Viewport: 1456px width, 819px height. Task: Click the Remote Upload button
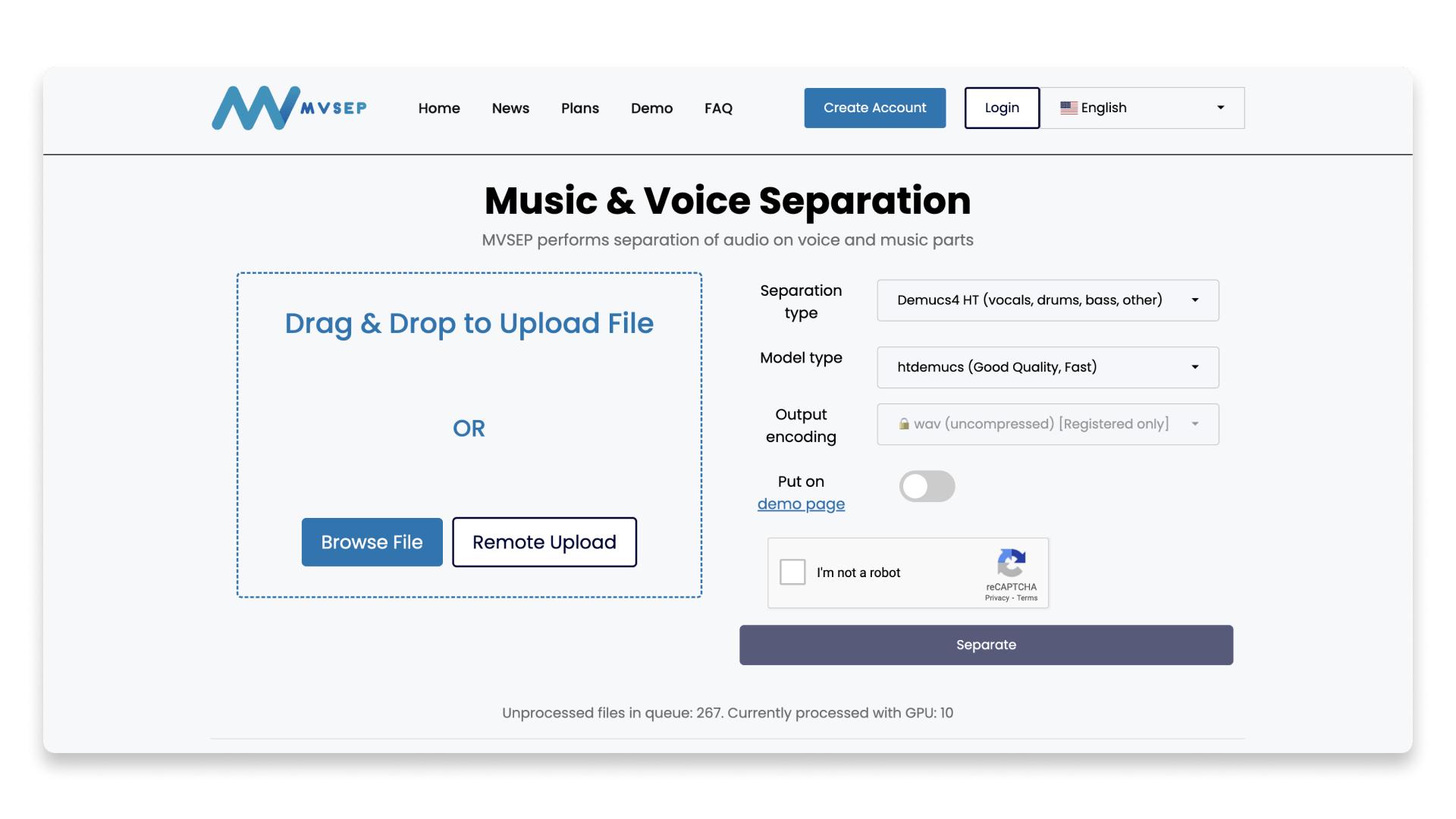tap(544, 542)
